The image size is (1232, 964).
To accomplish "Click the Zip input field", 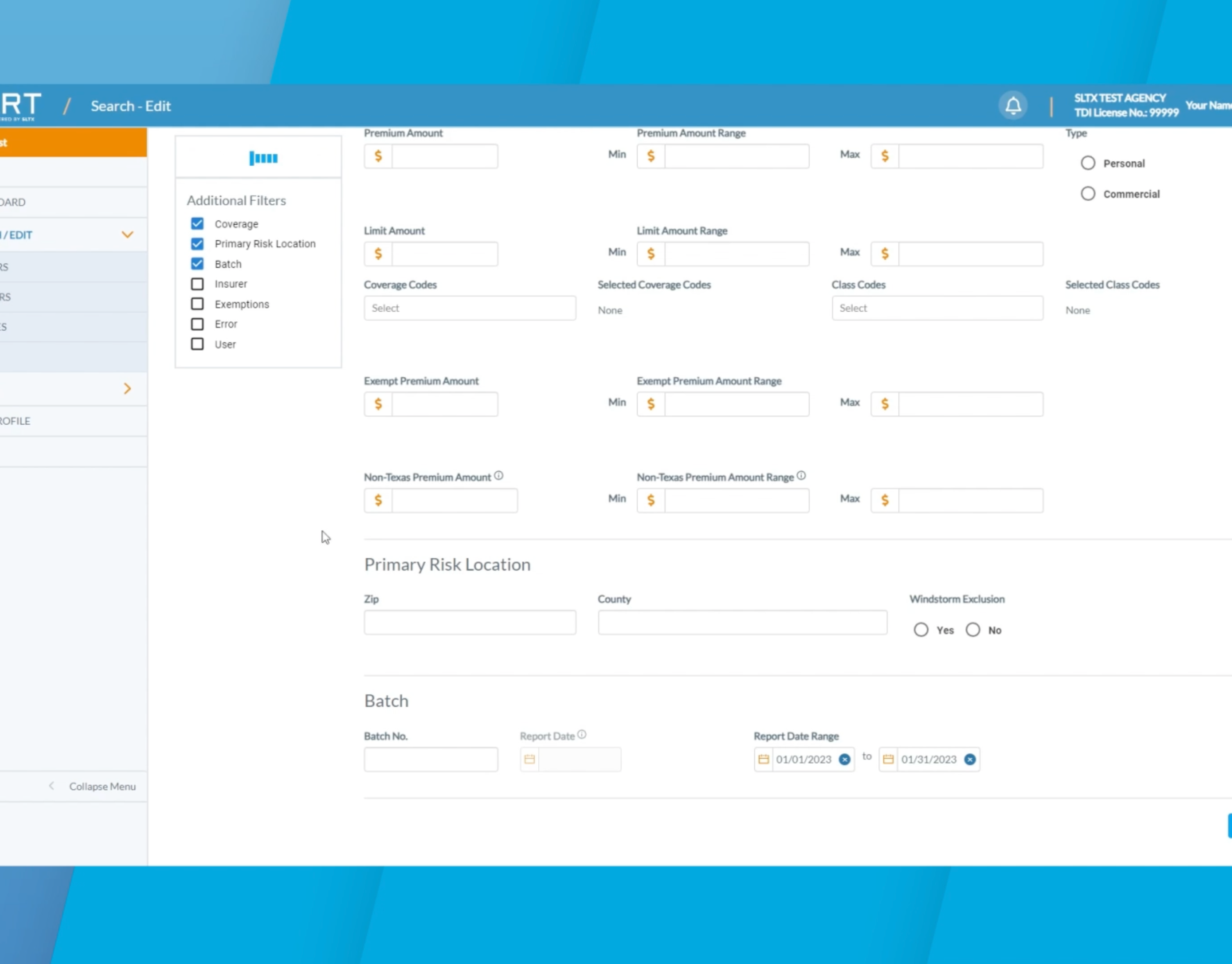I will tap(470, 622).
